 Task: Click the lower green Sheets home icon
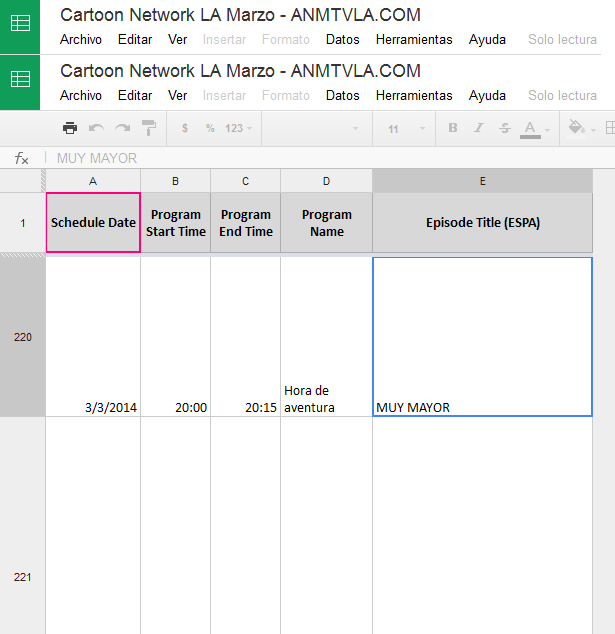point(20,82)
